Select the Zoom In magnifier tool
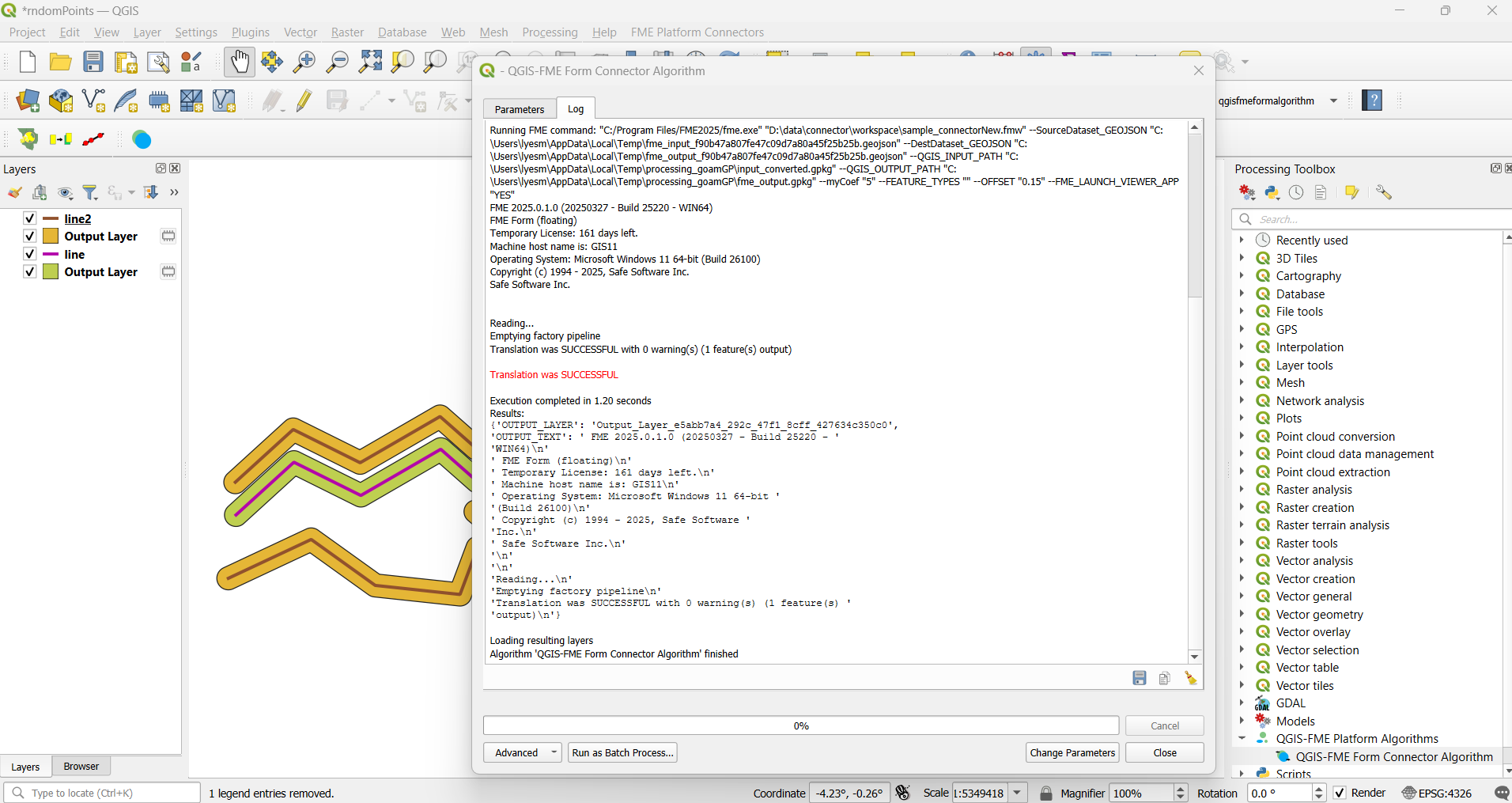The image size is (1512, 803). coord(304,62)
